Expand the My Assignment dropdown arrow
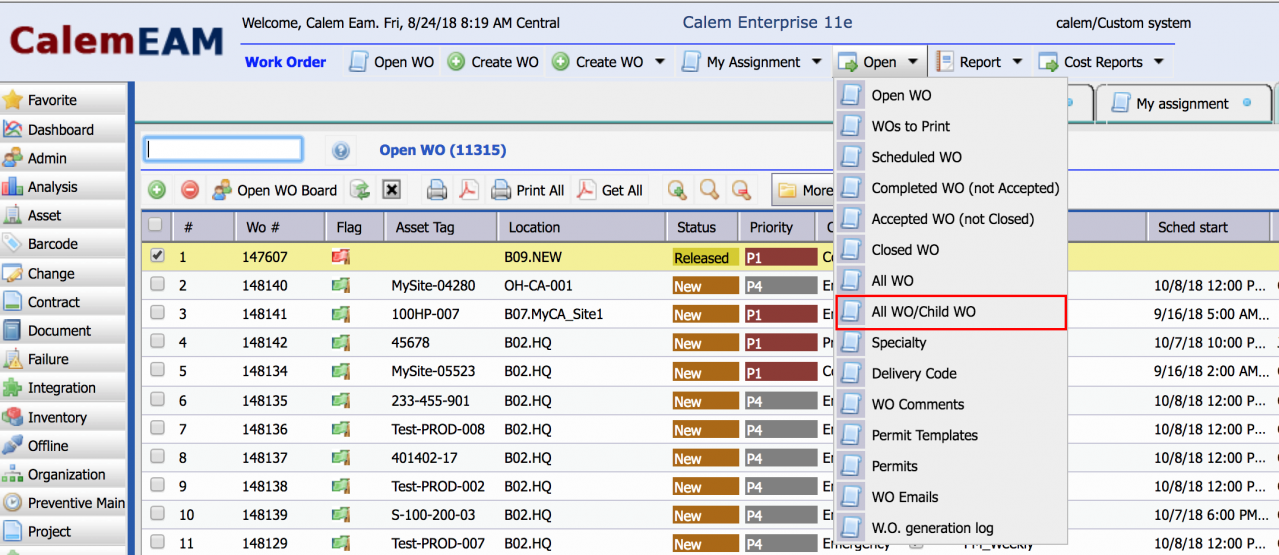Screen dimensions: 1279x555 coord(817,62)
